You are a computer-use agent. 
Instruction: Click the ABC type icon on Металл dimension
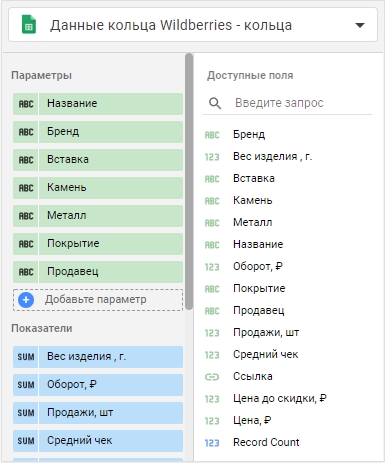(x=26, y=216)
